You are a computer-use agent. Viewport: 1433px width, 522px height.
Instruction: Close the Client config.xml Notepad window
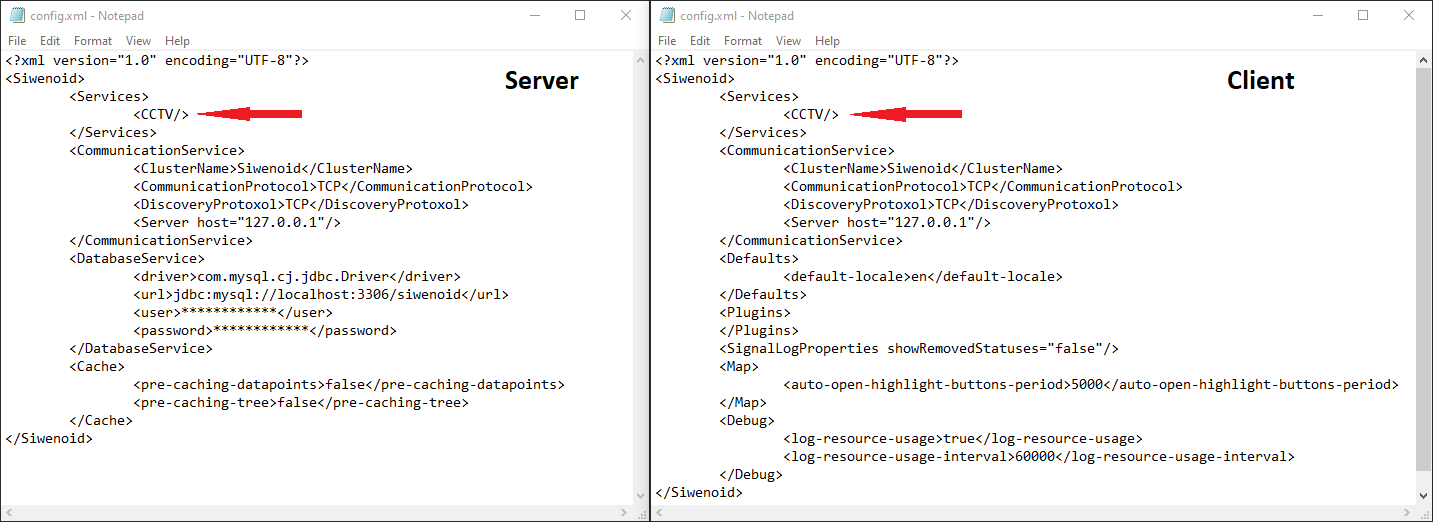pos(1409,15)
